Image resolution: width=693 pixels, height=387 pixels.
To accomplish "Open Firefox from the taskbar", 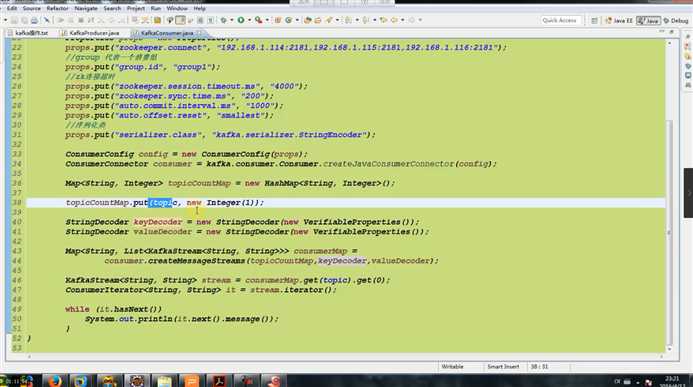I will (54, 380).
